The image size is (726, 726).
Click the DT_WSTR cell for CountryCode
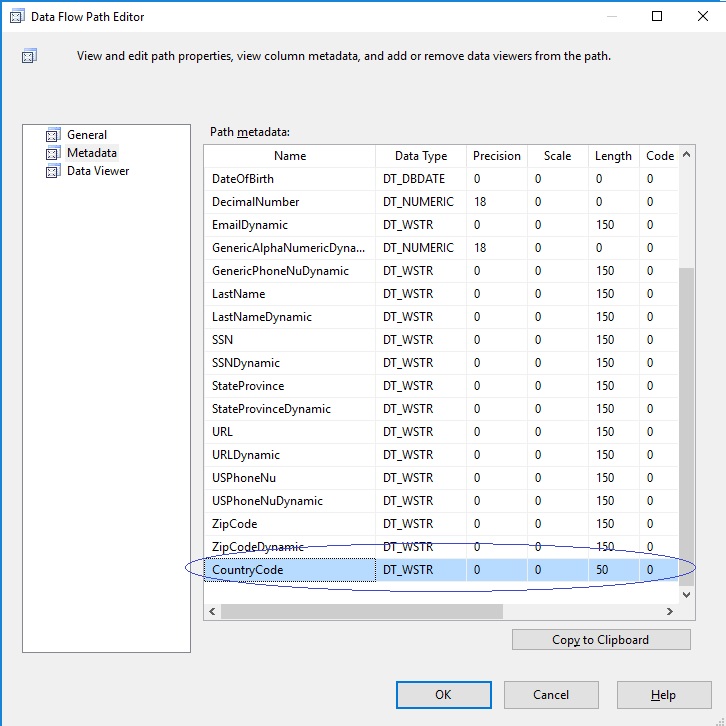[421, 570]
